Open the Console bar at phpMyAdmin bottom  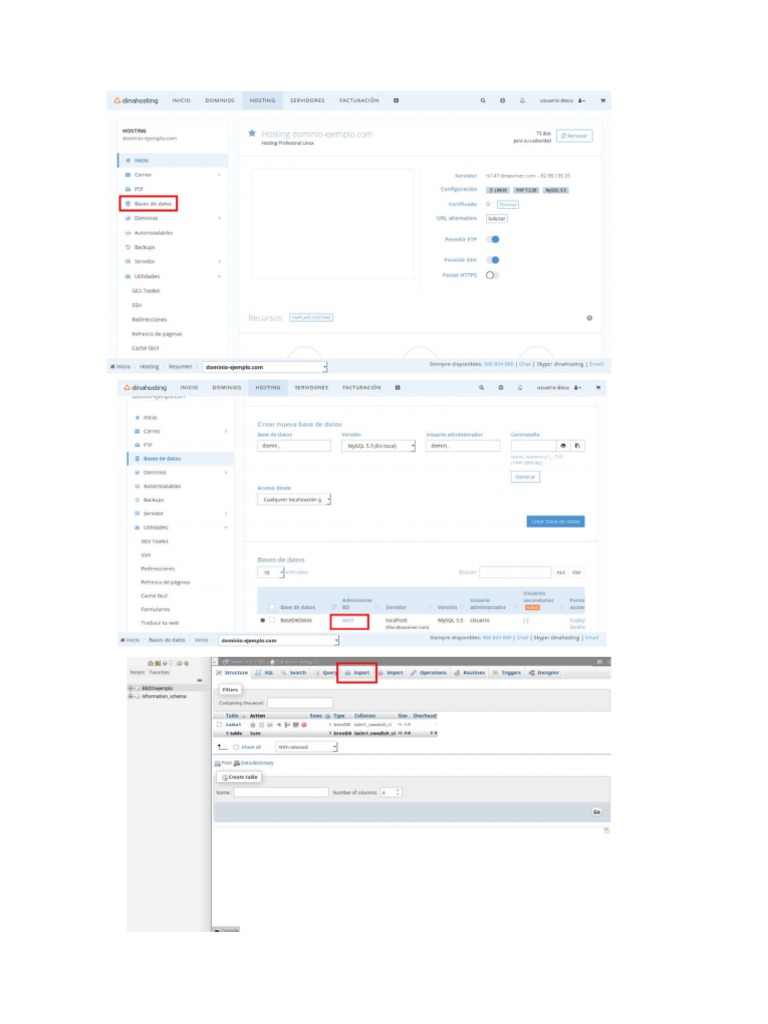tap(227, 930)
